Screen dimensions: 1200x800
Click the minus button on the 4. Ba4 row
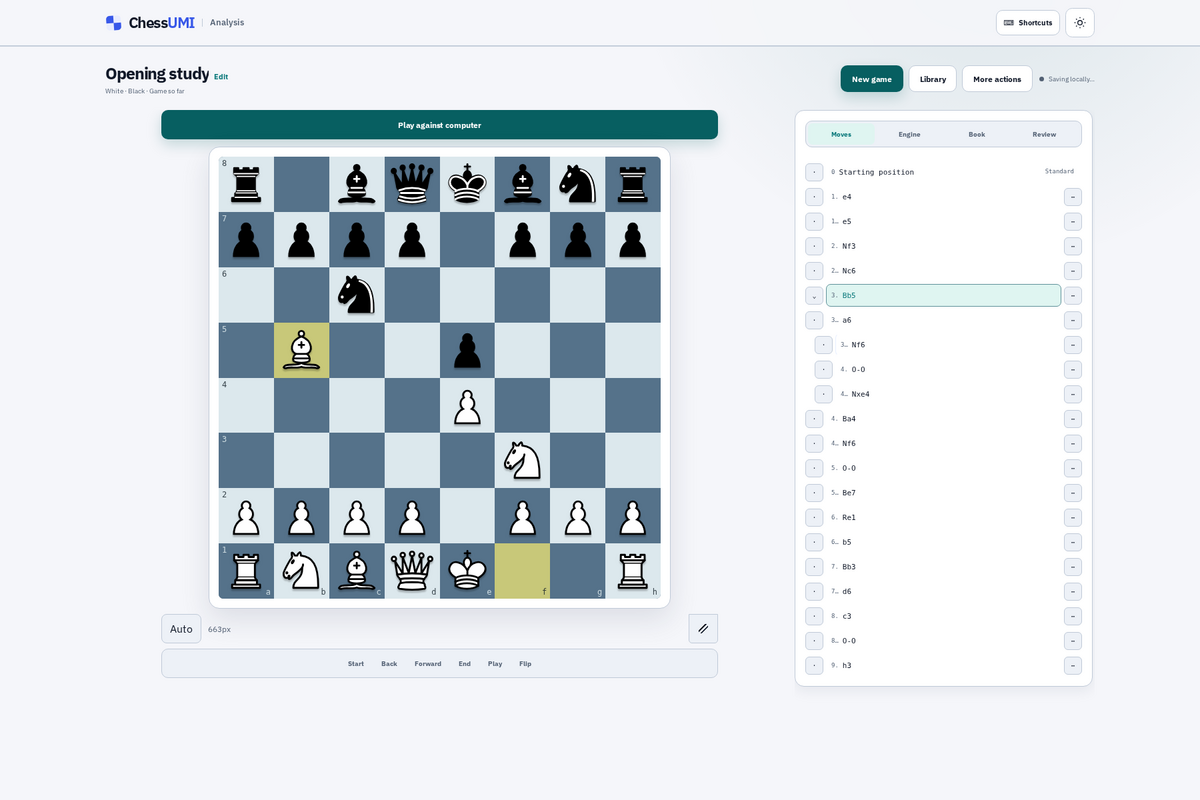1072,419
